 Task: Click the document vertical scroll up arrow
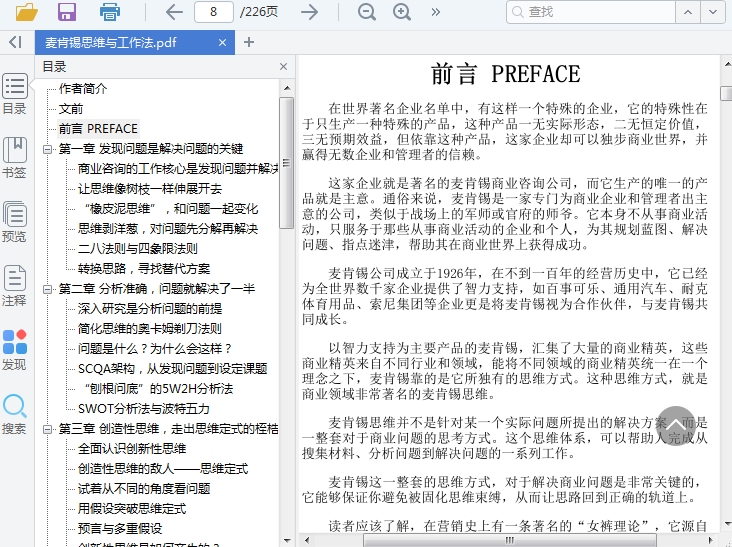click(x=726, y=63)
